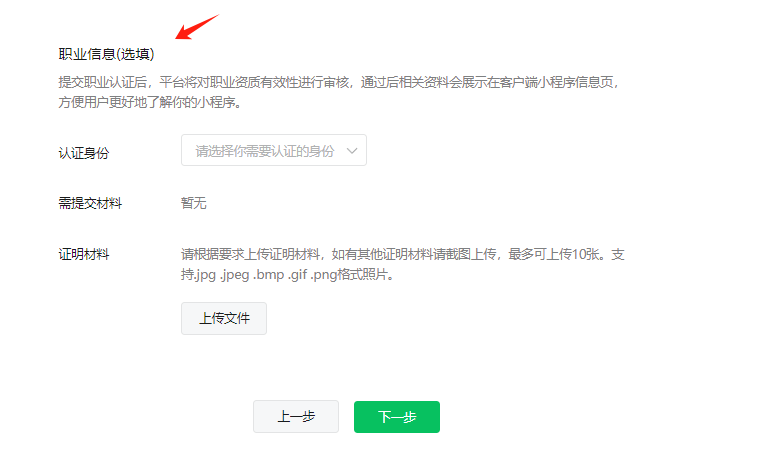Screen dimensions: 761x450
Task: Click the red arrow annotation above the heading
Action: 197,27
